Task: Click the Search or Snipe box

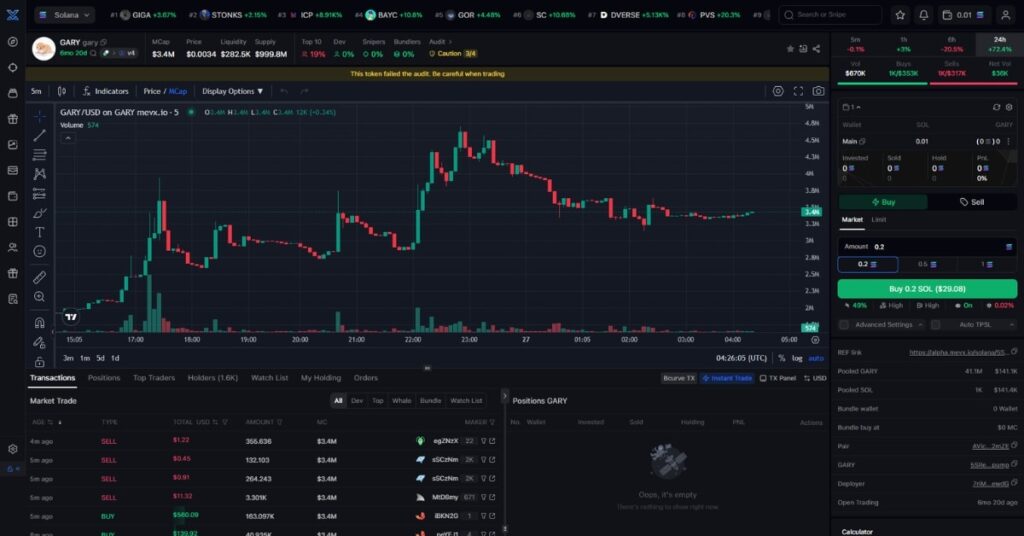Action: (829, 14)
